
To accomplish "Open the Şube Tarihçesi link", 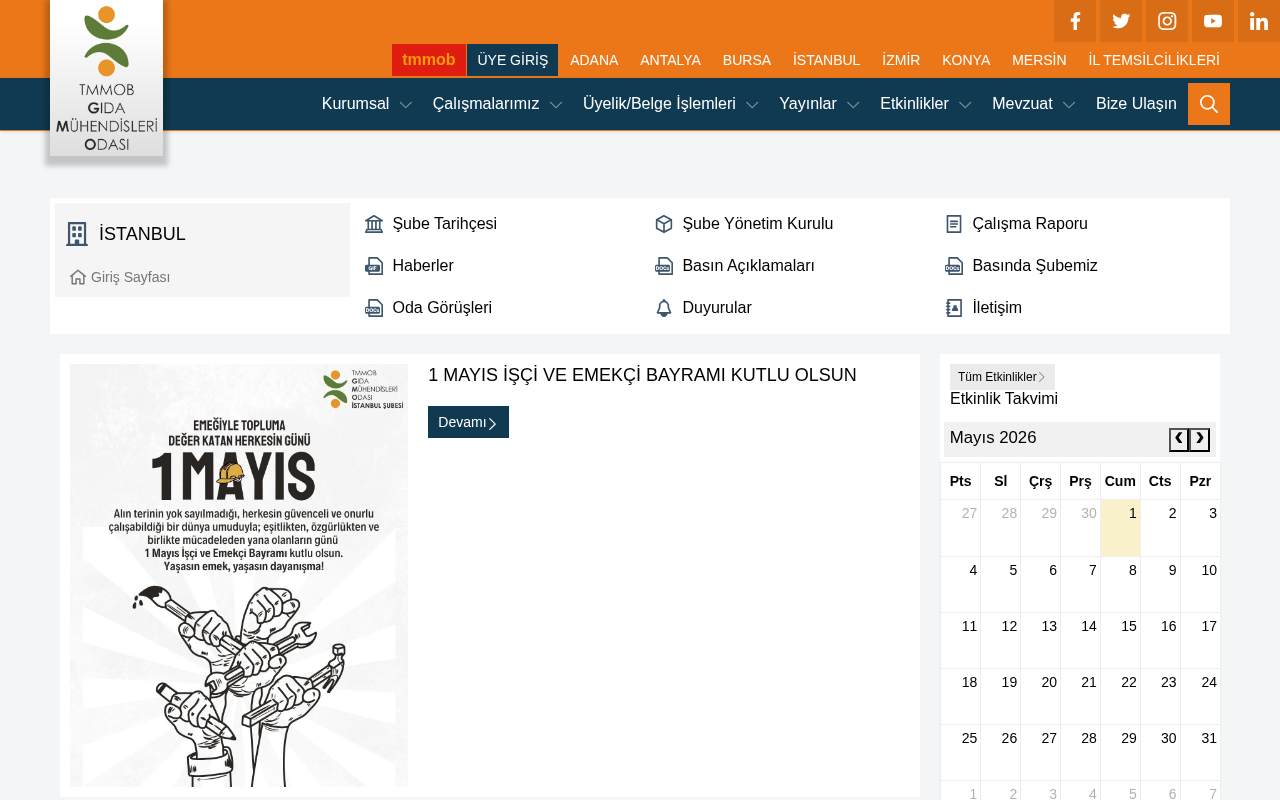I will point(445,224).
